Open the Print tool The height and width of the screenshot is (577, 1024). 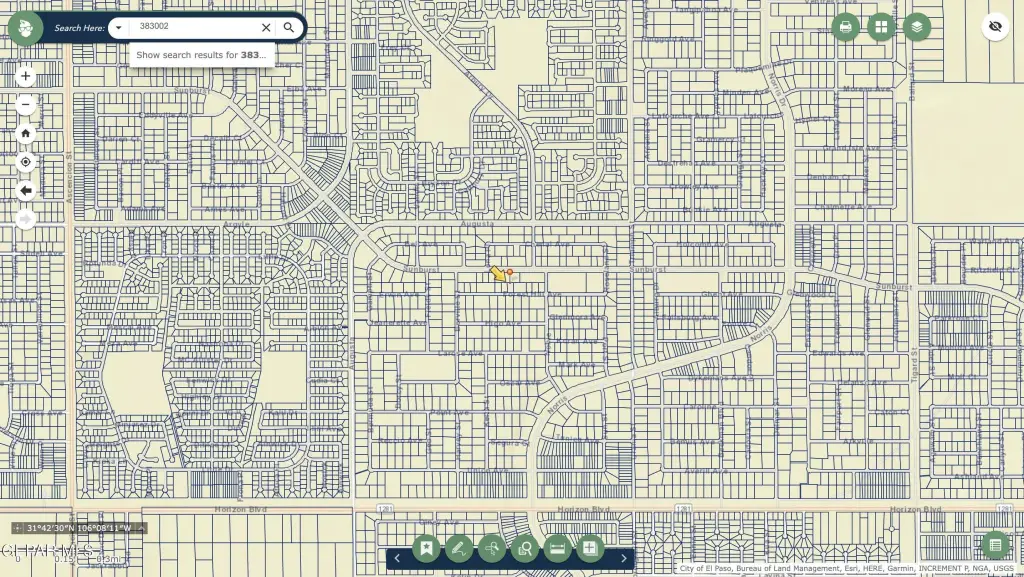[x=845, y=27]
